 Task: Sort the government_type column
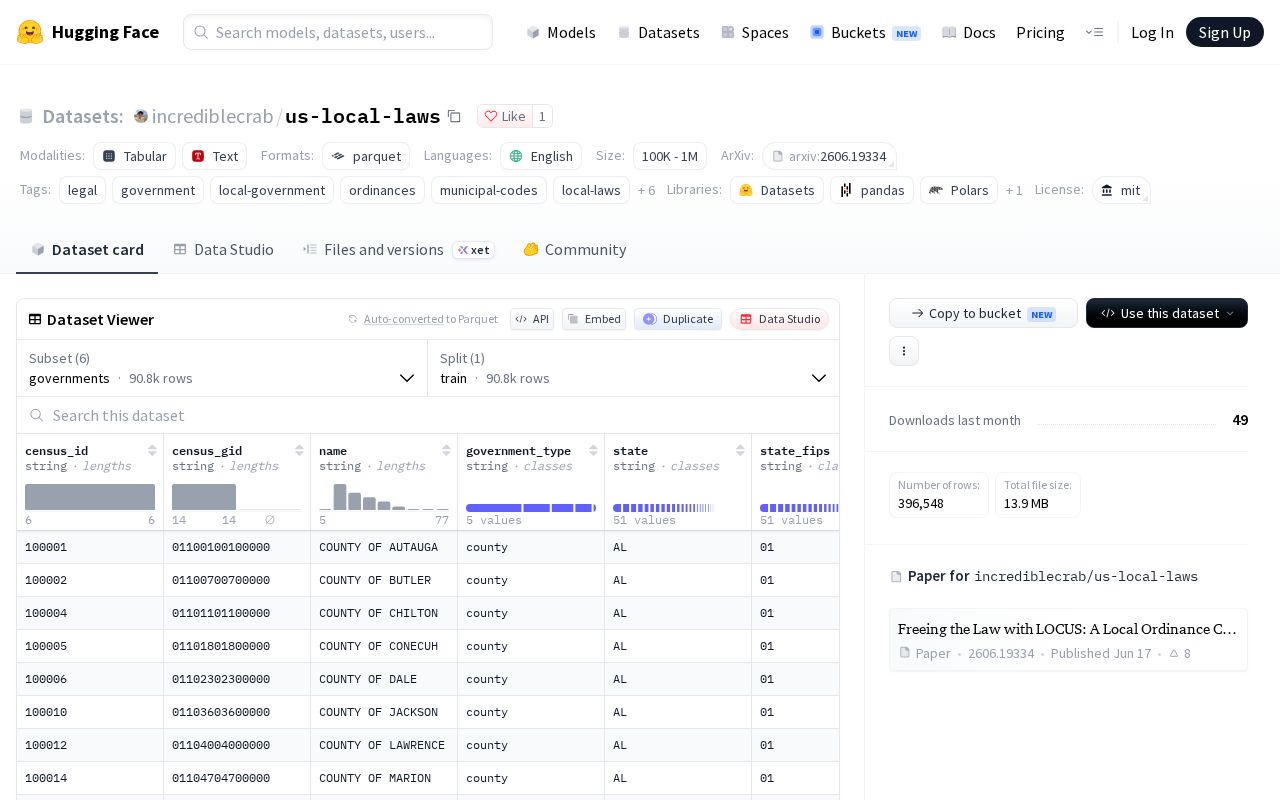point(593,451)
